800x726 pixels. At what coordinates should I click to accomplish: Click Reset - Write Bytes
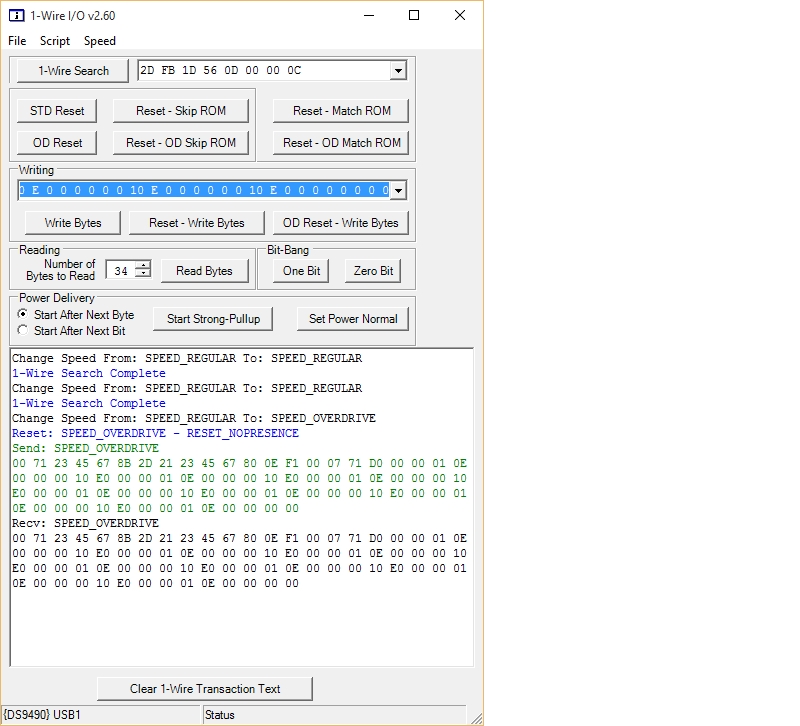[x=196, y=223]
